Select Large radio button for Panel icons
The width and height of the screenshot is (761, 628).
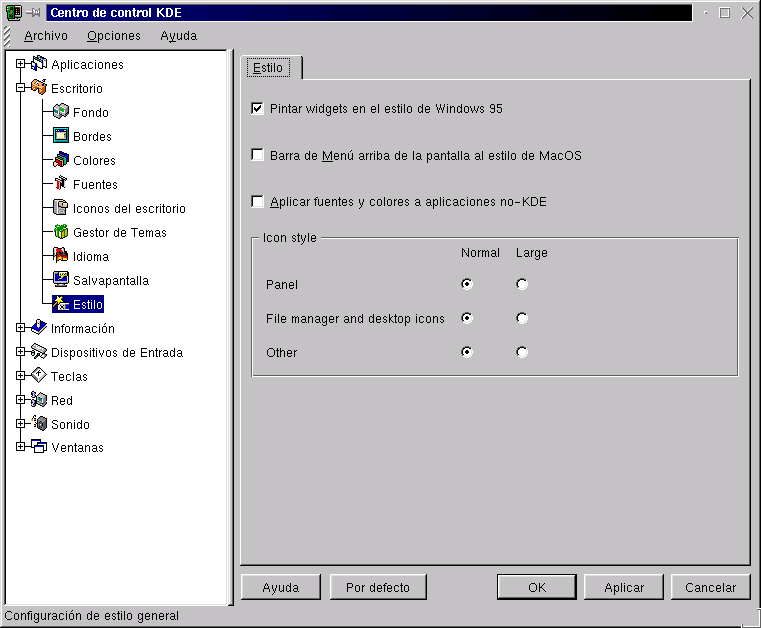[522, 284]
